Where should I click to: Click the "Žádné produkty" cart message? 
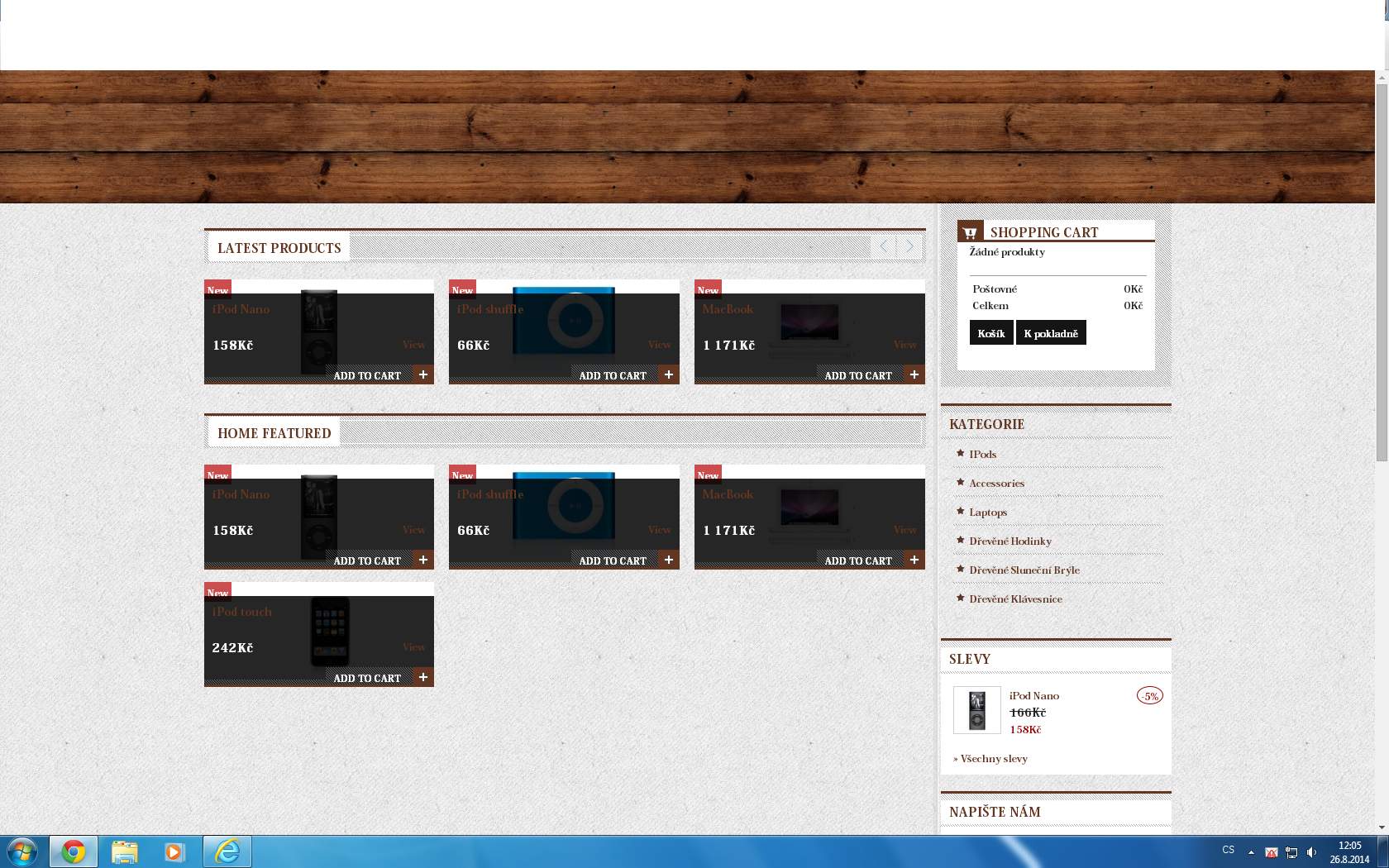point(1007,251)
